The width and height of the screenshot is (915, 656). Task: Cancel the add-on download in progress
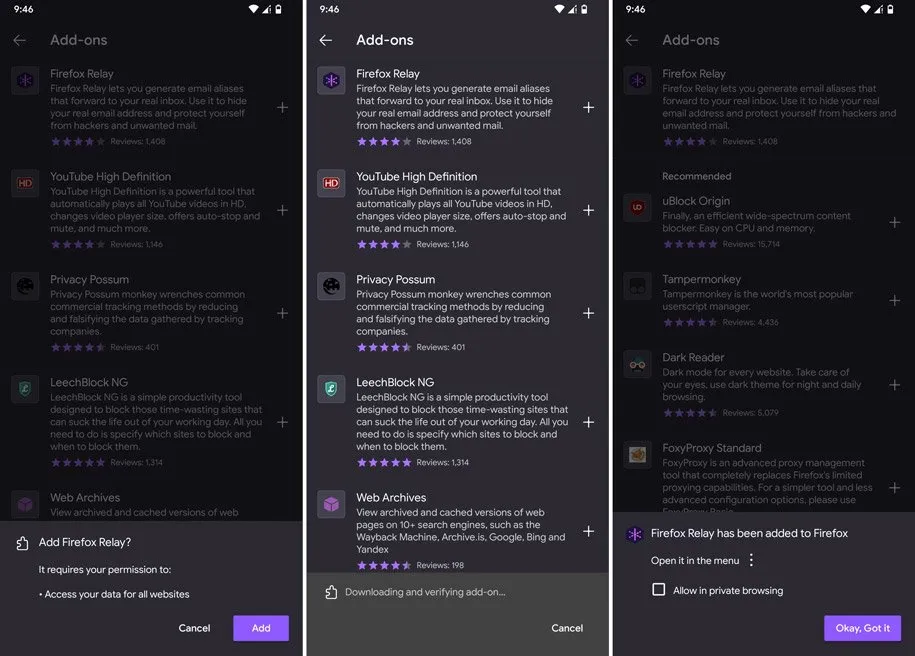click(567, 628)
